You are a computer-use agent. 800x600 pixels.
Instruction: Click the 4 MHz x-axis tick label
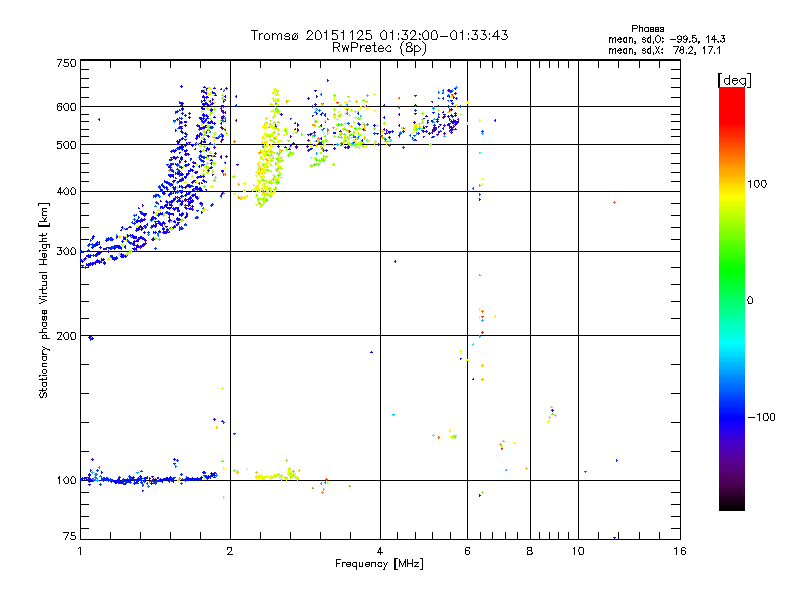(x=380, y=551)
